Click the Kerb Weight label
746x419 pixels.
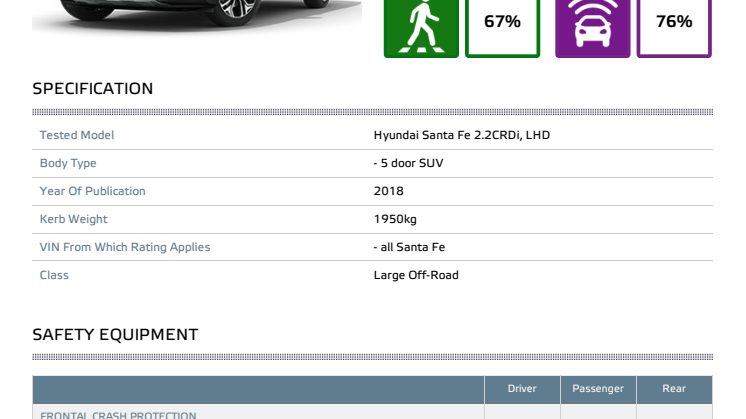73,219
